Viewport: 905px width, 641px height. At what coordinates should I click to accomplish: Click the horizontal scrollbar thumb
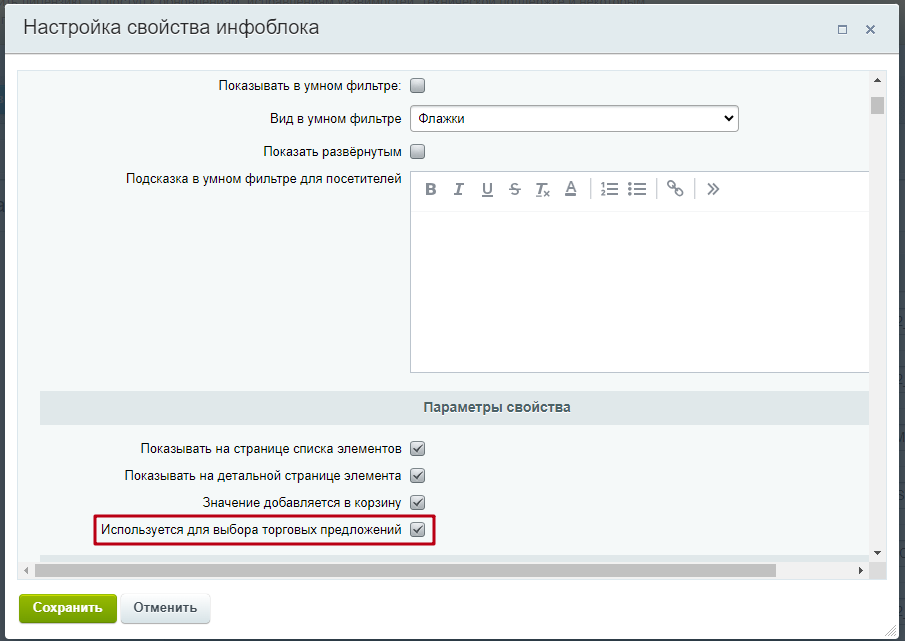405,571
